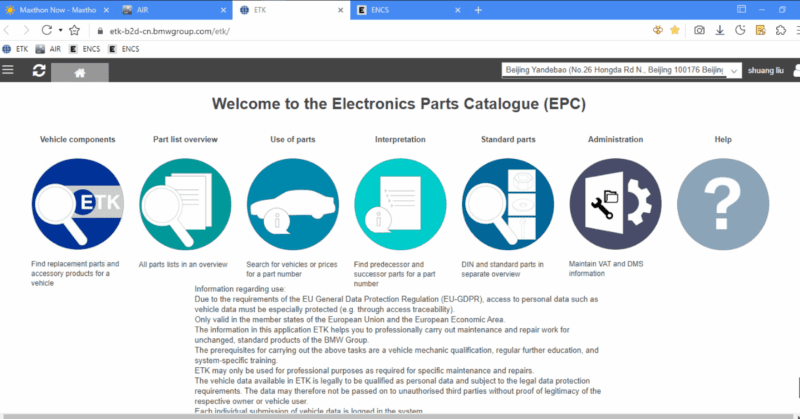Select the ETK browser tab
This screenshot has width=800, height=419.
point(291,10)
